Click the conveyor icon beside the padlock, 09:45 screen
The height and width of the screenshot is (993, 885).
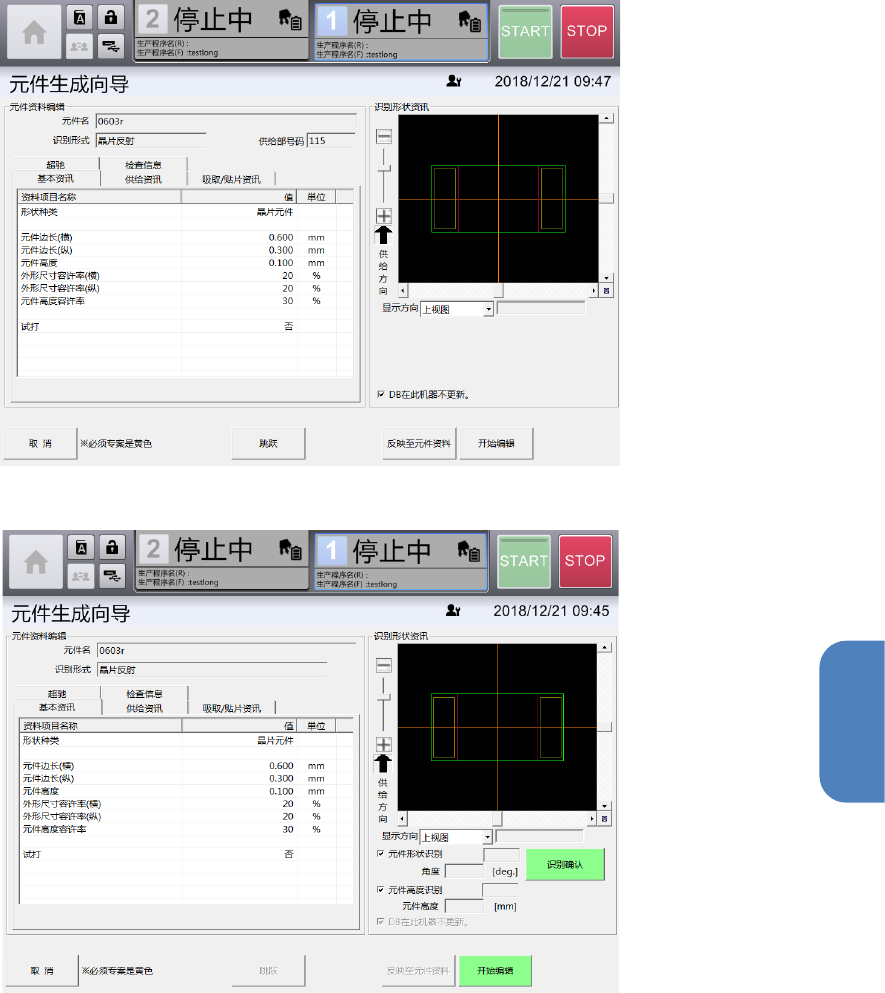point(112,576)
